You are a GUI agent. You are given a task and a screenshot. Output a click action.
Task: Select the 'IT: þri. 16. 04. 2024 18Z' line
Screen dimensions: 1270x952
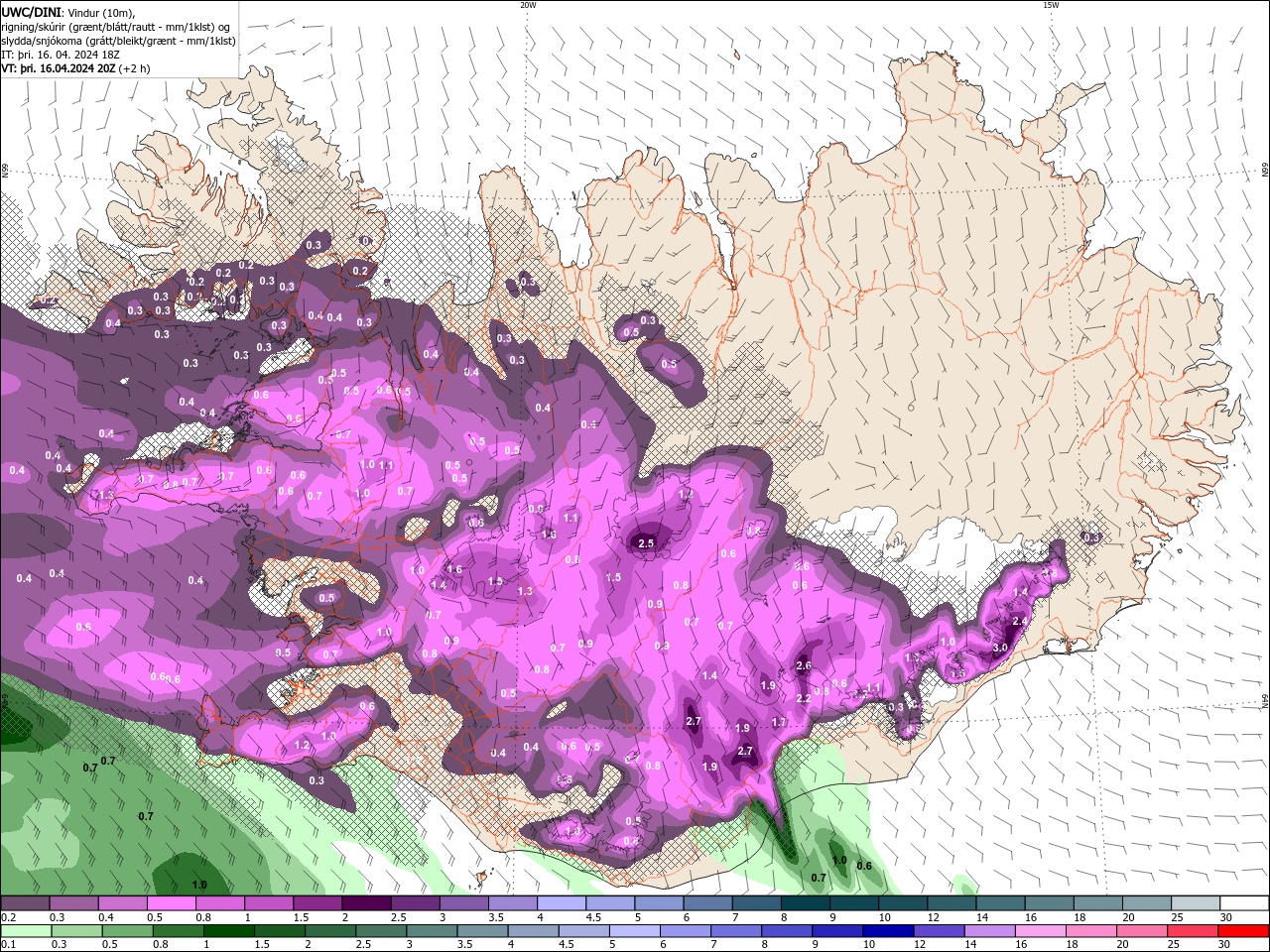(x=60, y=55)
